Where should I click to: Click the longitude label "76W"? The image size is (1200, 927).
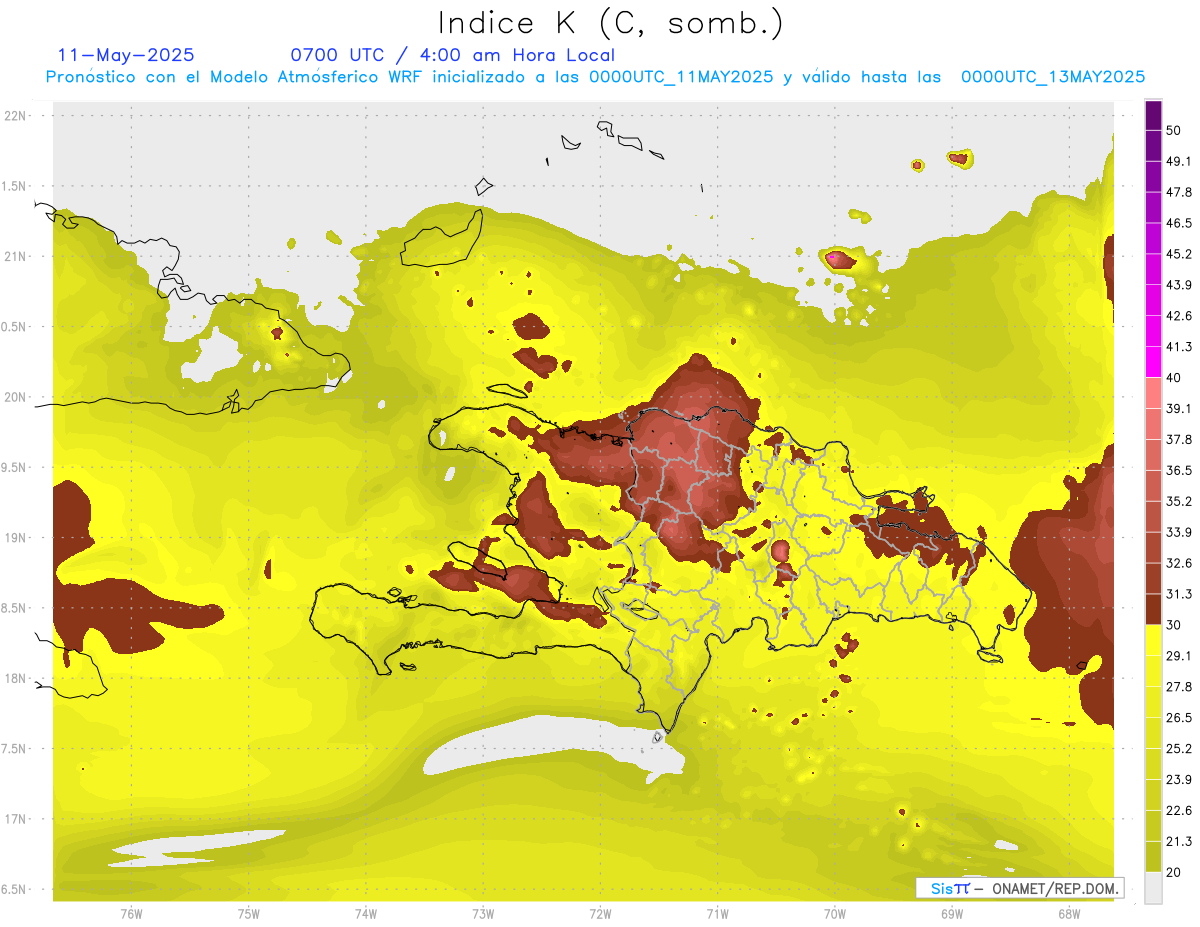(131, 914)
